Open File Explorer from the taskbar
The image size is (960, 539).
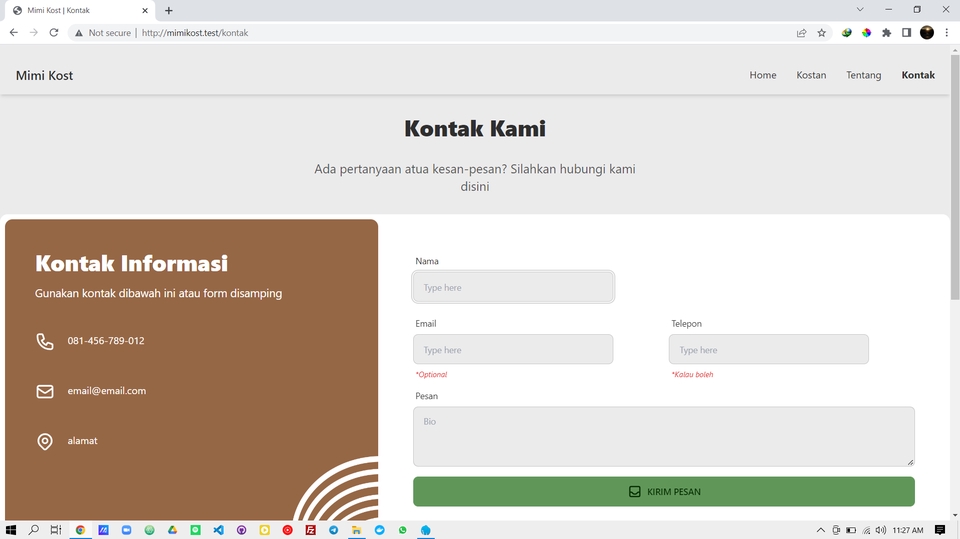pyautogui.click(x=356, y=530)
